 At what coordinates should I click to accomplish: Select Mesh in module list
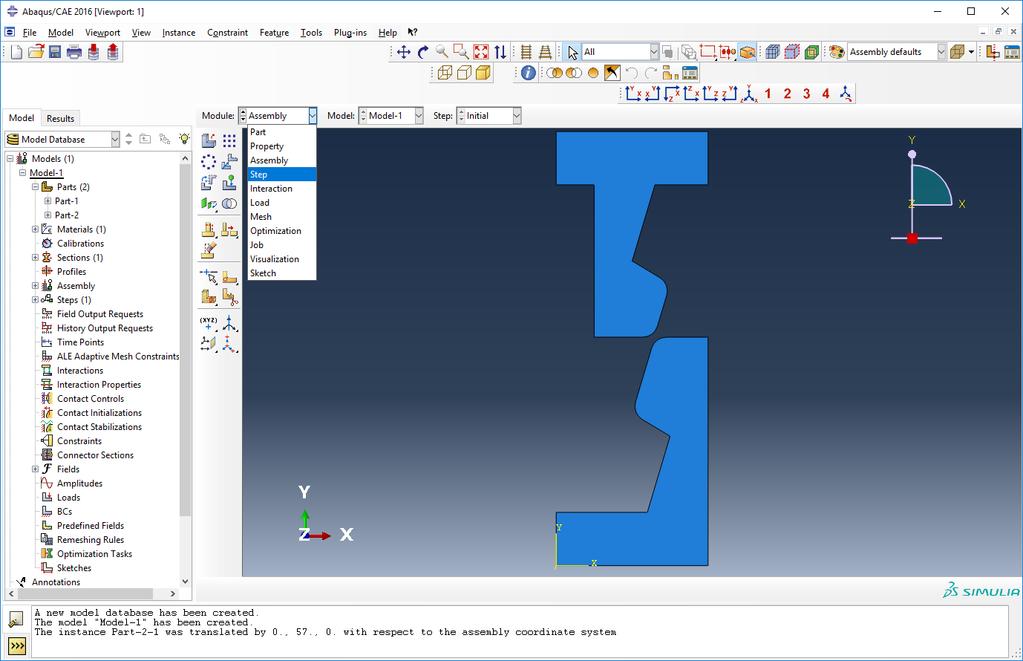pyautogui.click(x=282, y=217)
